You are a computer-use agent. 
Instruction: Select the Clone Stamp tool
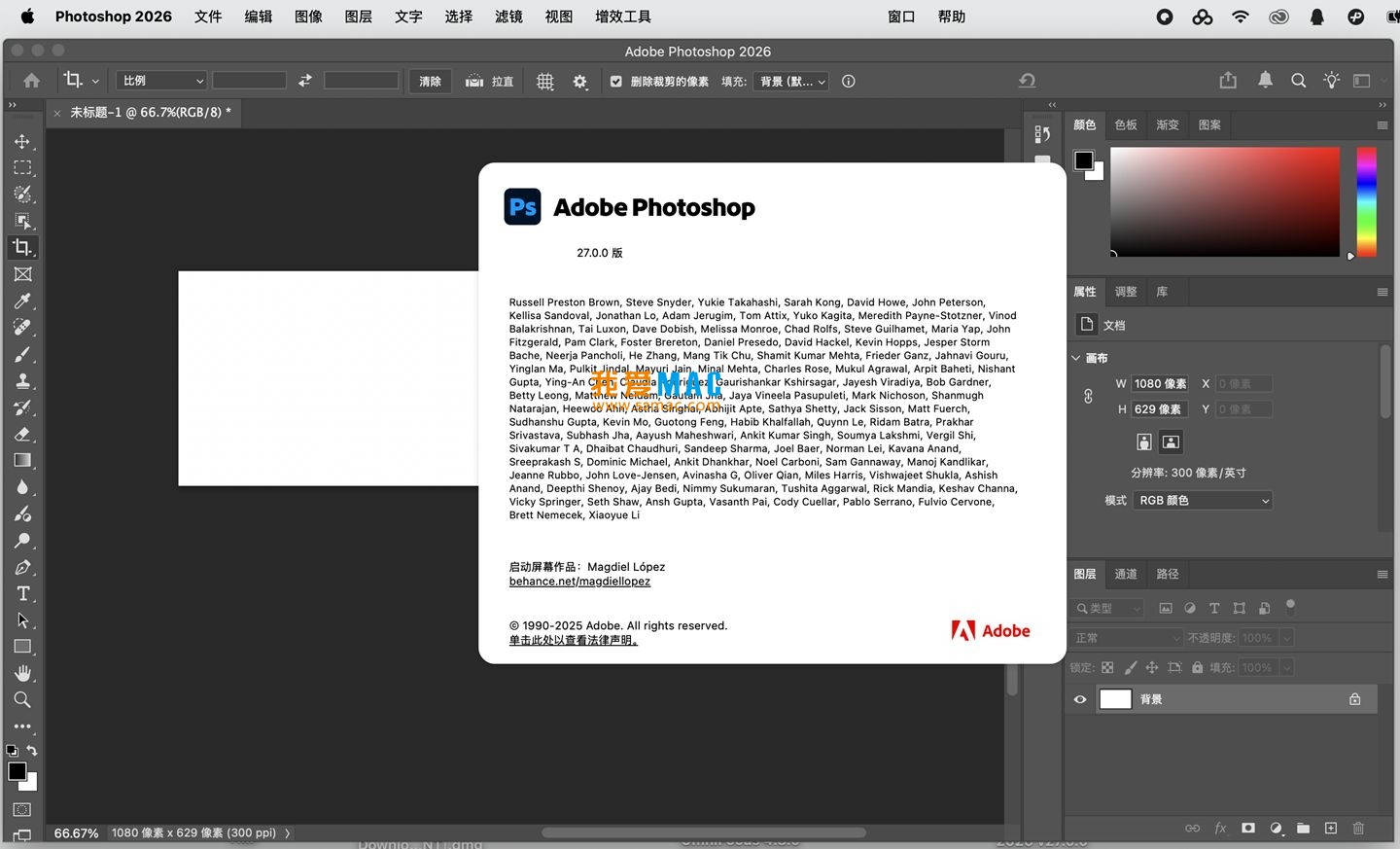tap(22, 381)
